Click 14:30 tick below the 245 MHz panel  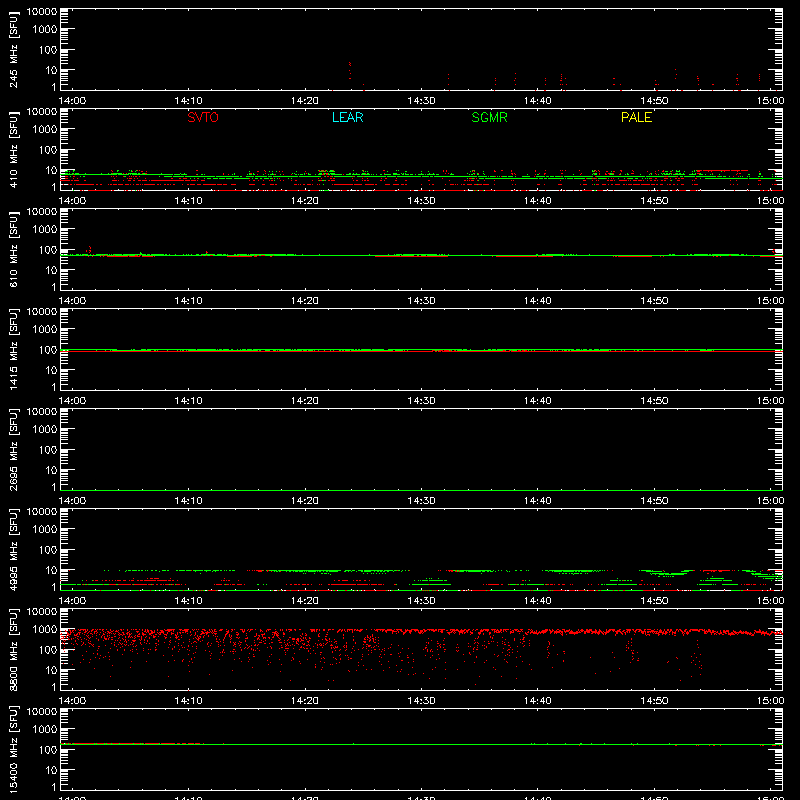(421, 101)
